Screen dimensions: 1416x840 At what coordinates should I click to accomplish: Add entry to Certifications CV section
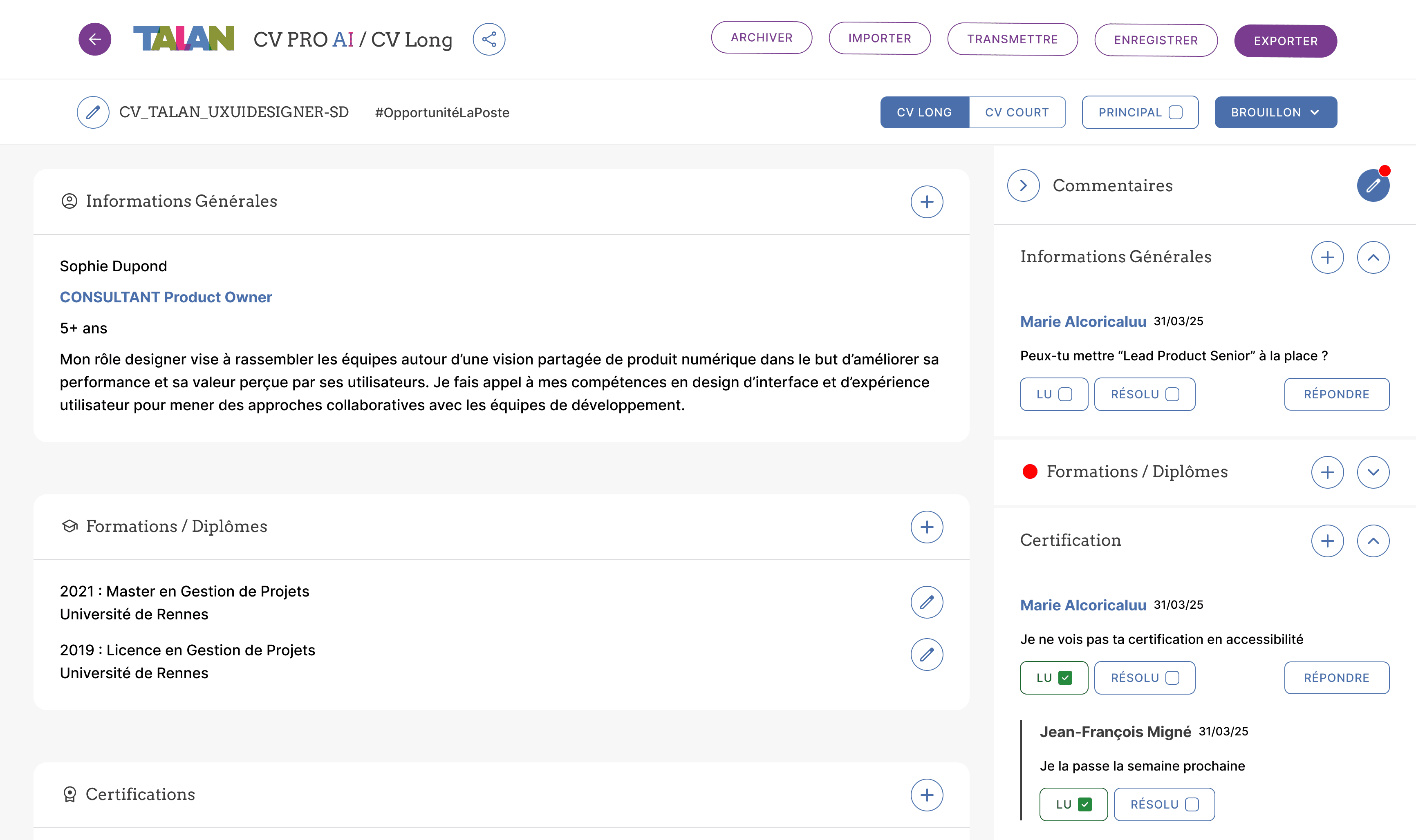926,795
